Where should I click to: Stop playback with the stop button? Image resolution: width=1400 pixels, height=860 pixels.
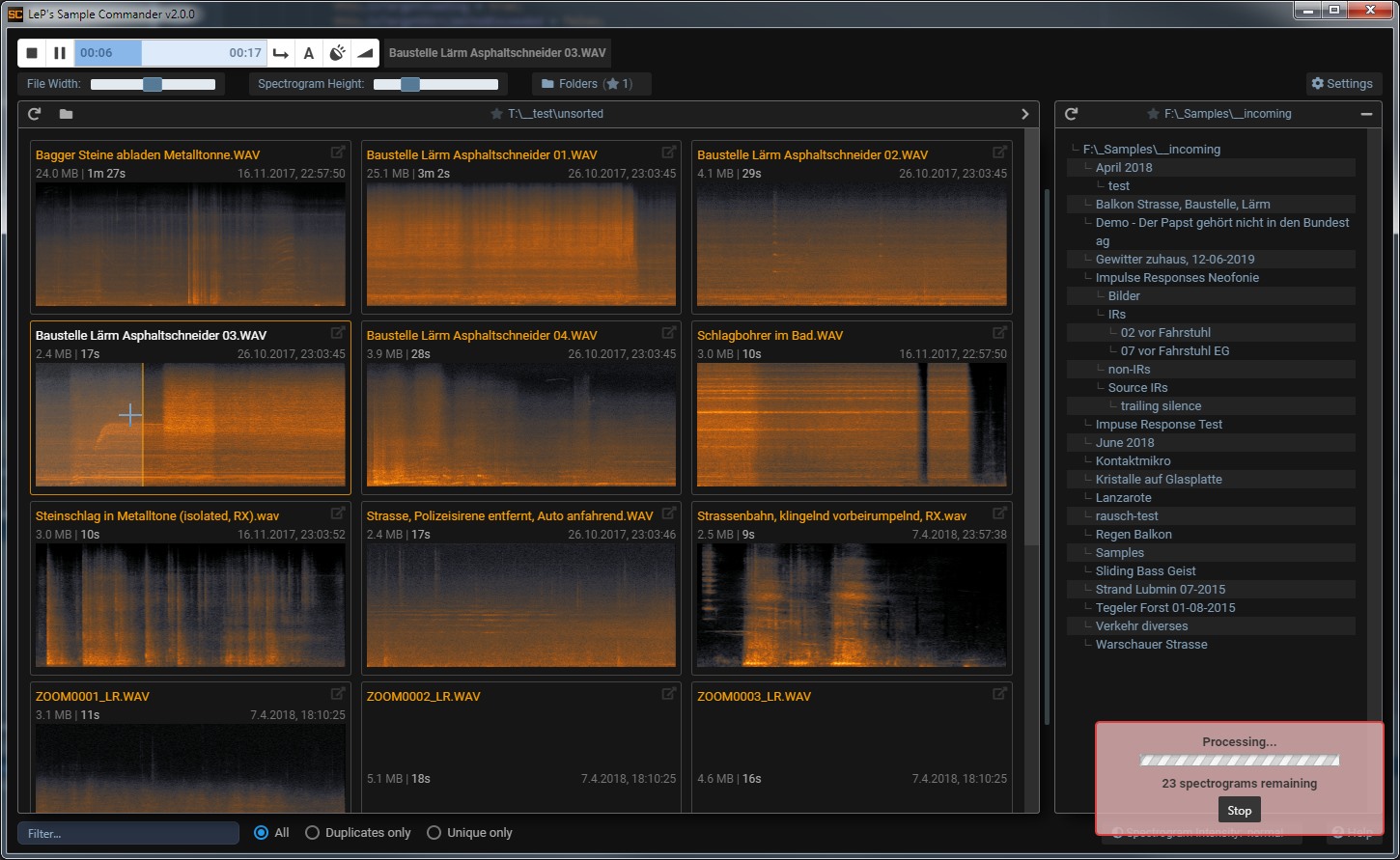click(x=32, y=53)
